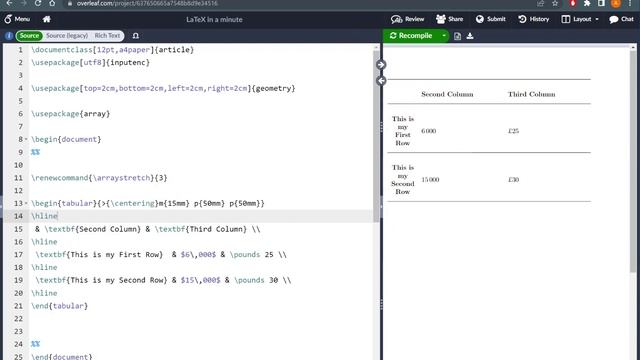Viewport: 640px width, 360px height.
Task: Recompile the document
Action: click(411, 36)
